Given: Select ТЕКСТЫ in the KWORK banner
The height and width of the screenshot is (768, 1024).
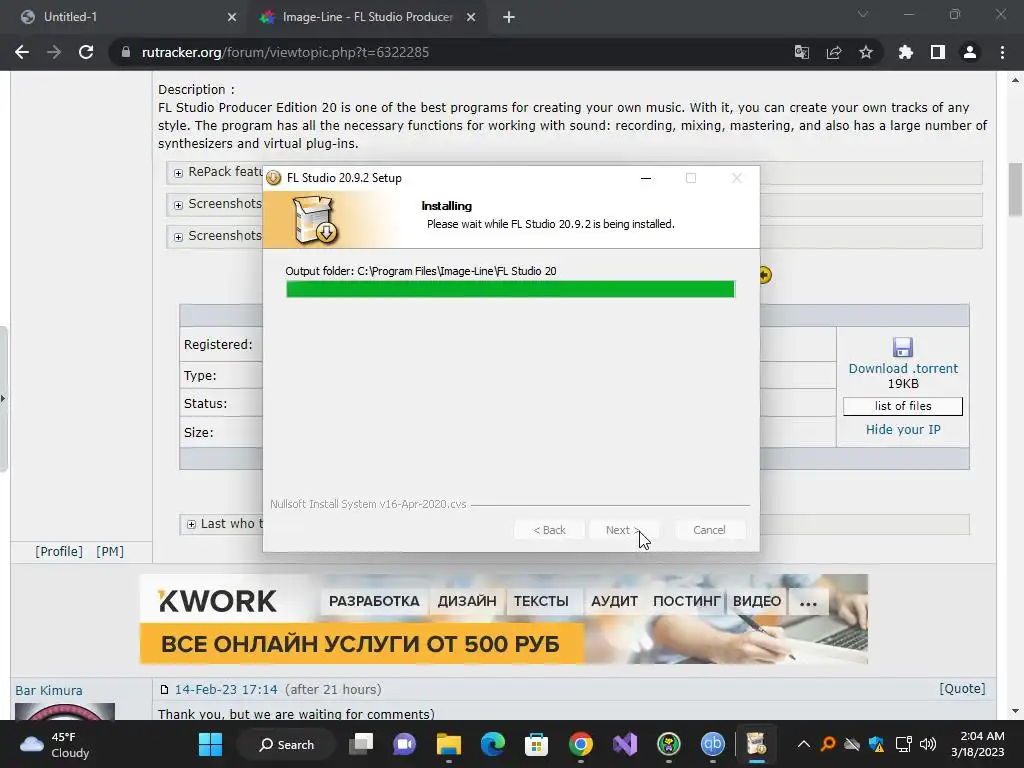Looking at the screenshot, I should (541, 601).
